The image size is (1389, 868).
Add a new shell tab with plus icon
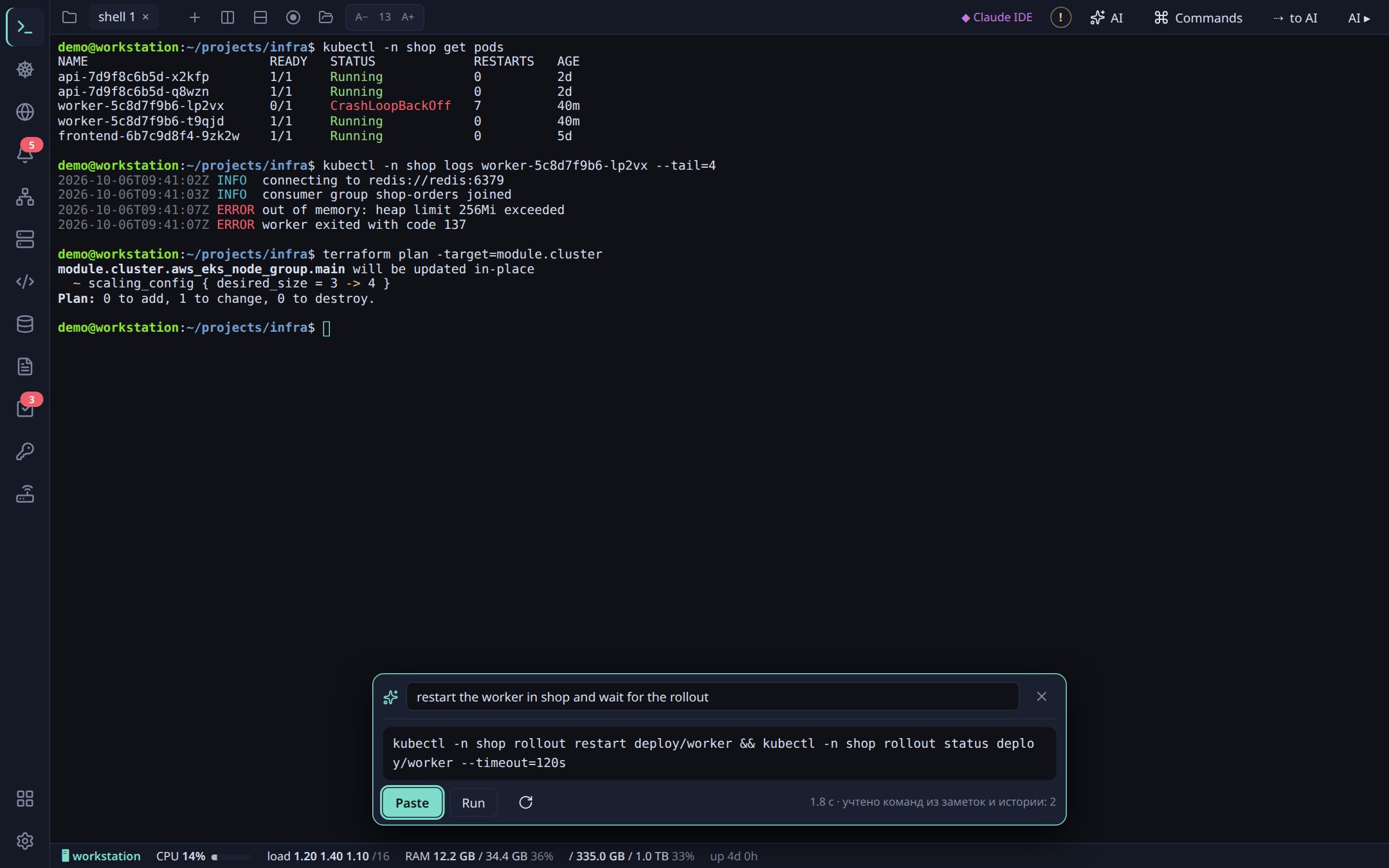coord(195,17)
